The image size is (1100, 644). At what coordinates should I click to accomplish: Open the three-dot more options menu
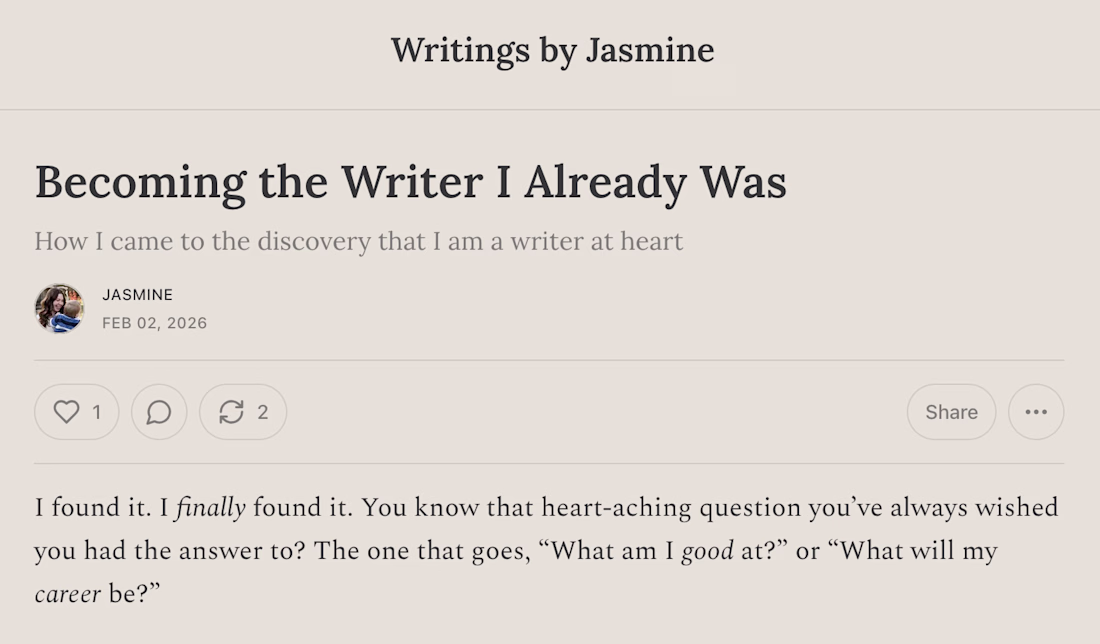pyautogui.click(x=1036, y=412)
